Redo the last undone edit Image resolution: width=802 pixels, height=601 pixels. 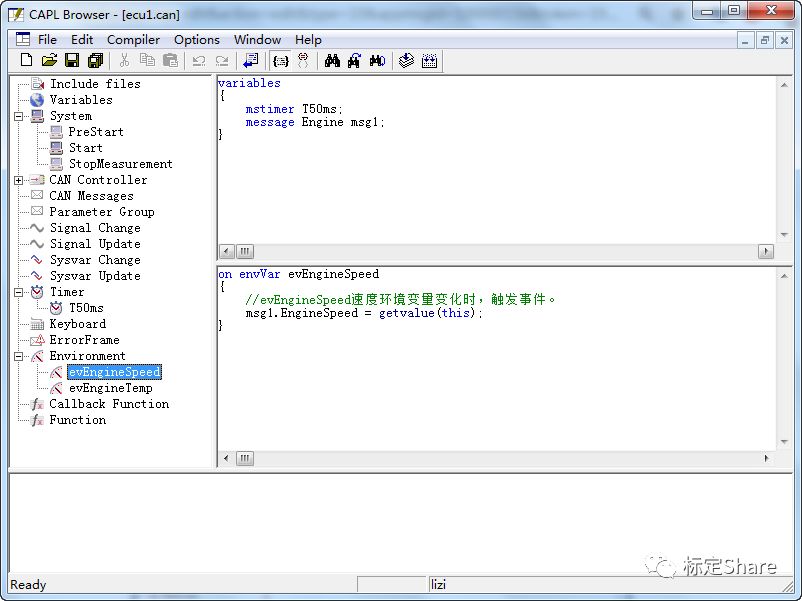pyautogui.click(x=222, y=61)
